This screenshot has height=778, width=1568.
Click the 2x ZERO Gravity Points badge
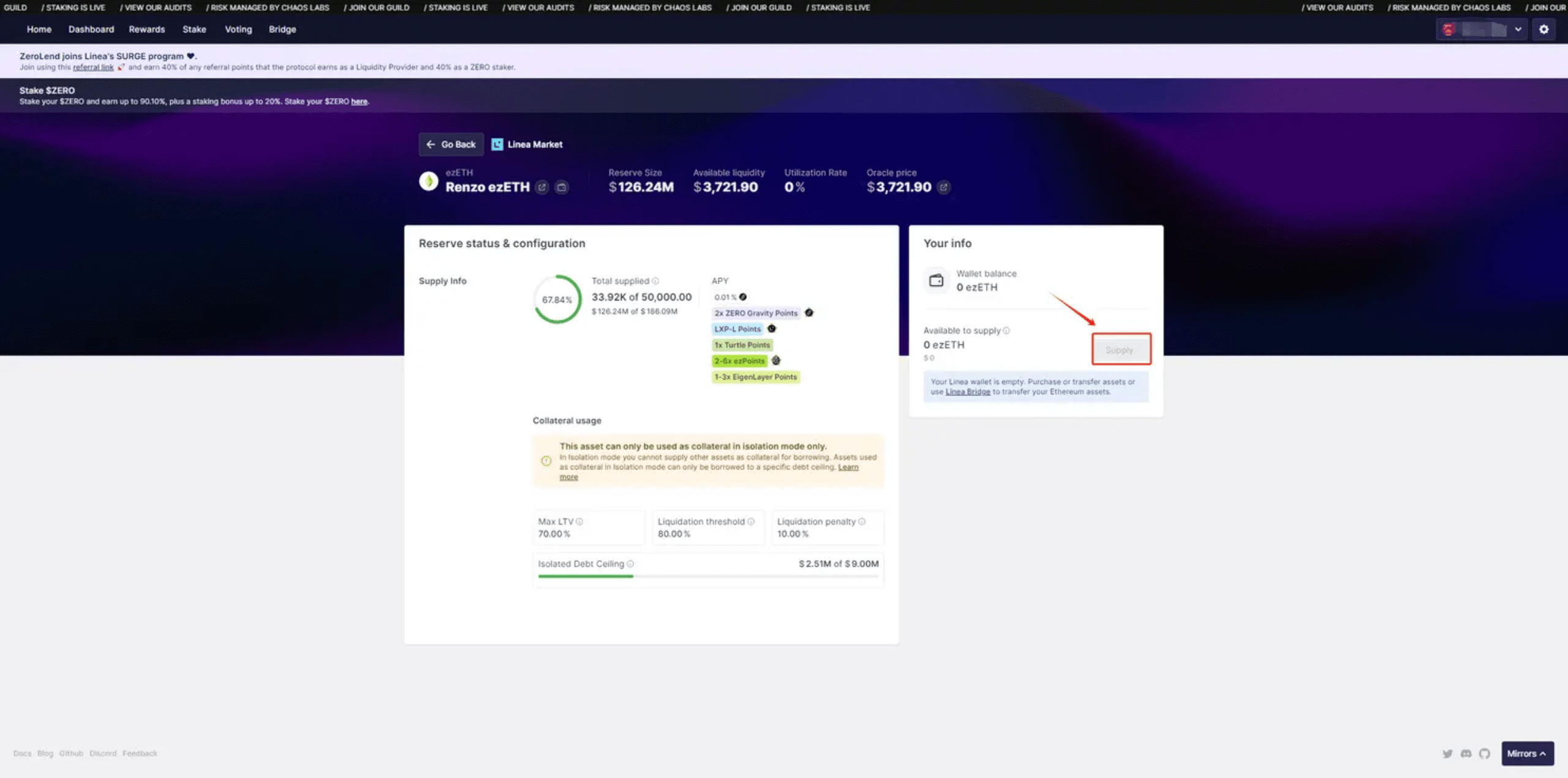(756, 313)
